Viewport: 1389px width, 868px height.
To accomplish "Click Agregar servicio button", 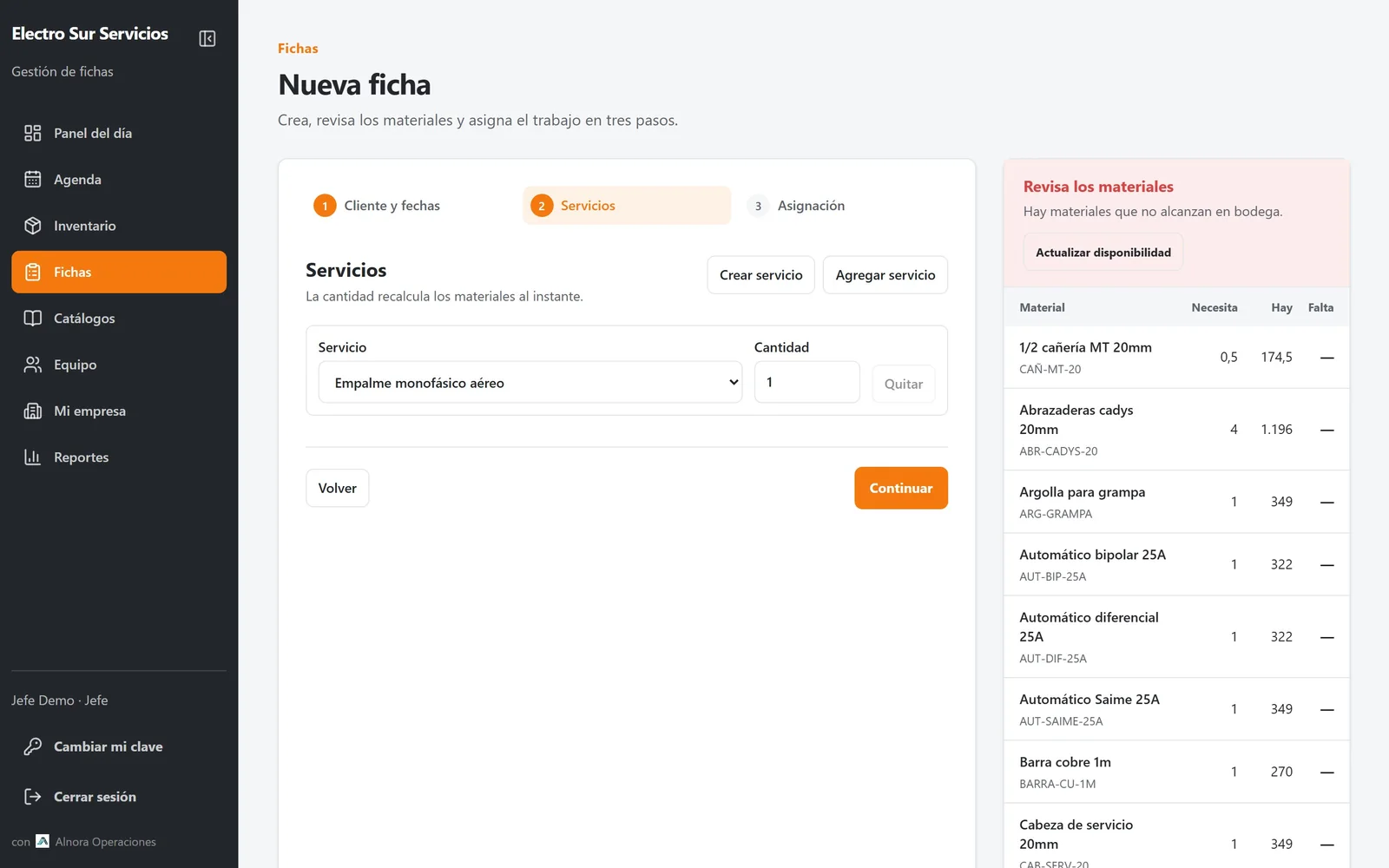I will pyautogui.click(x=885, y=275).
